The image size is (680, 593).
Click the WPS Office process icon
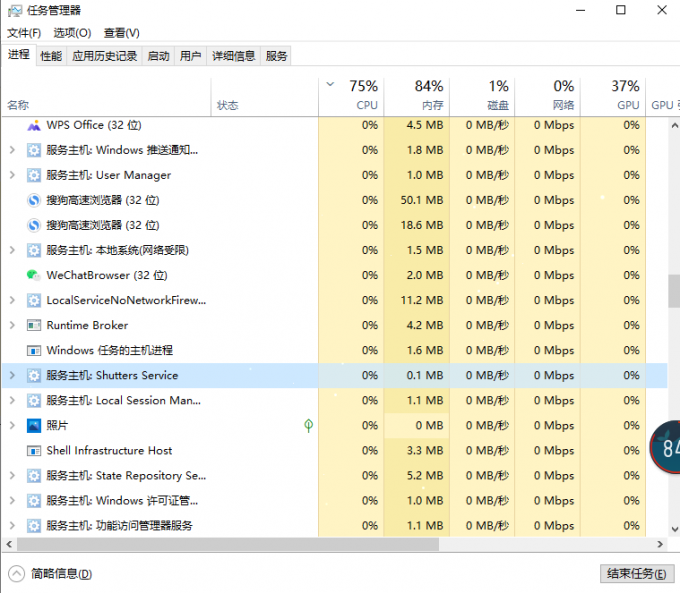(34, 125)
